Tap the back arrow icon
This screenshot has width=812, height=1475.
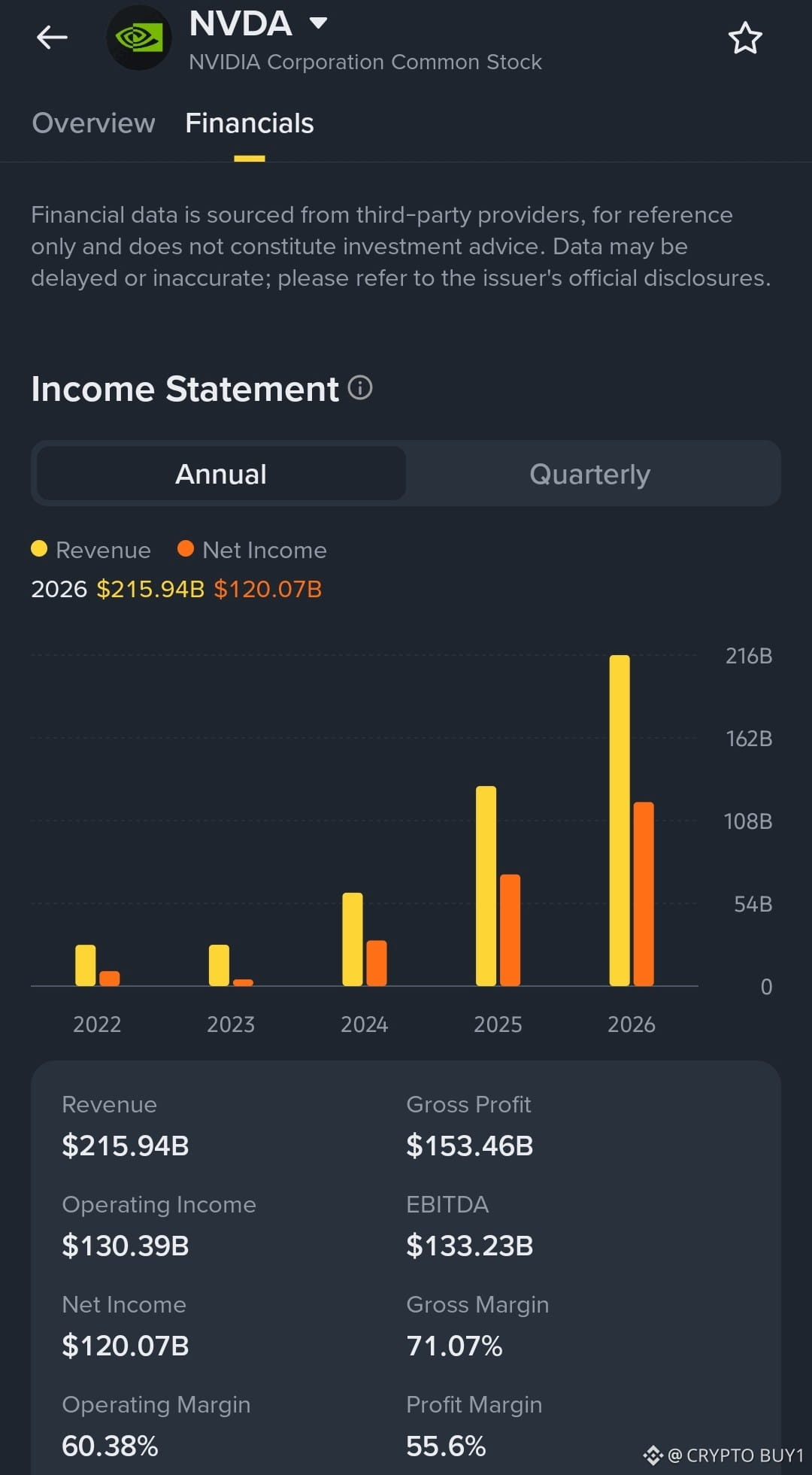52,37
